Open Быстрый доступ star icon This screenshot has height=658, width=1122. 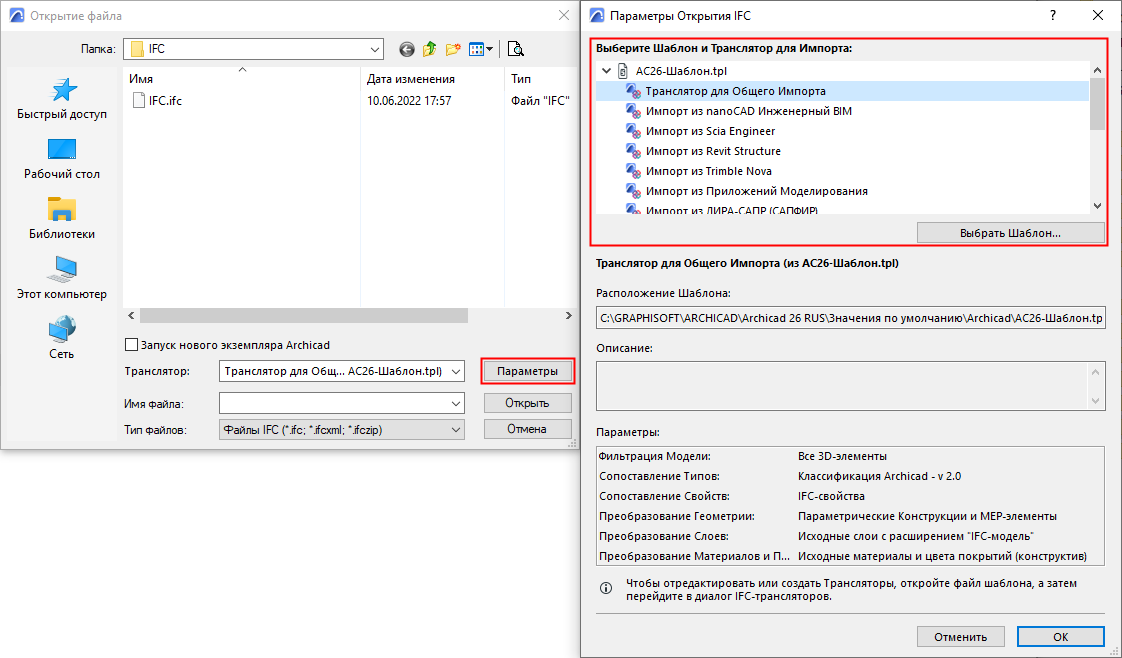coord(62,90)
